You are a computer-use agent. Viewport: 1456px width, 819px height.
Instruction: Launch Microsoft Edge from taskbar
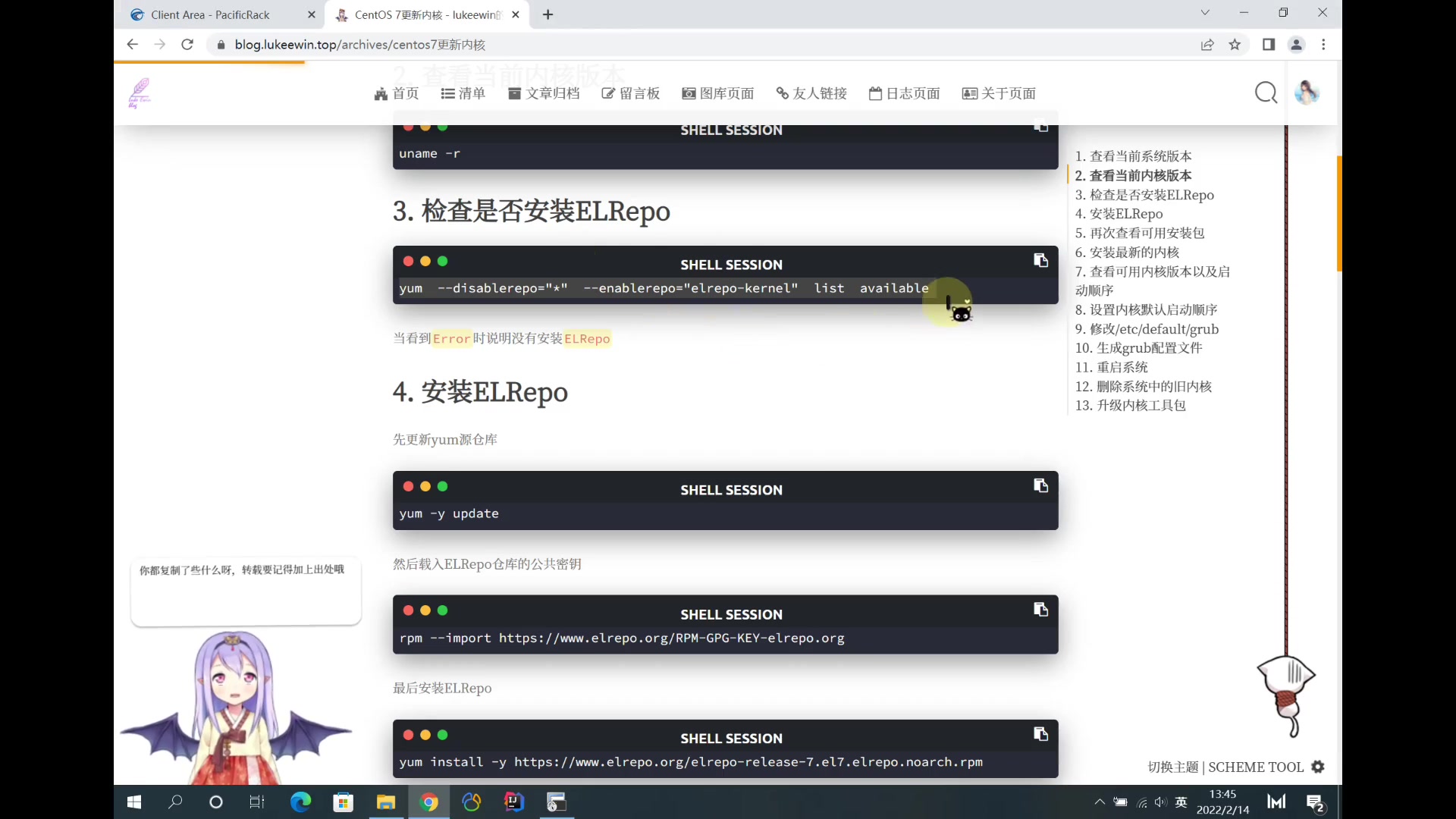[301, 802]
